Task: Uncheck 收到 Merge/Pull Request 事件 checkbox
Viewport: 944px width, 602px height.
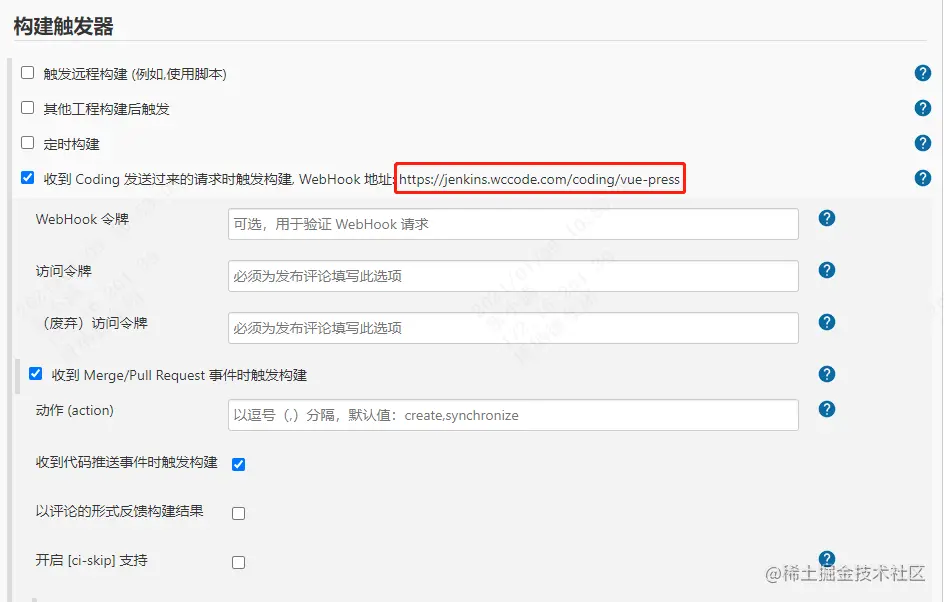Action: pyautogui.click(x=36, y=374)
